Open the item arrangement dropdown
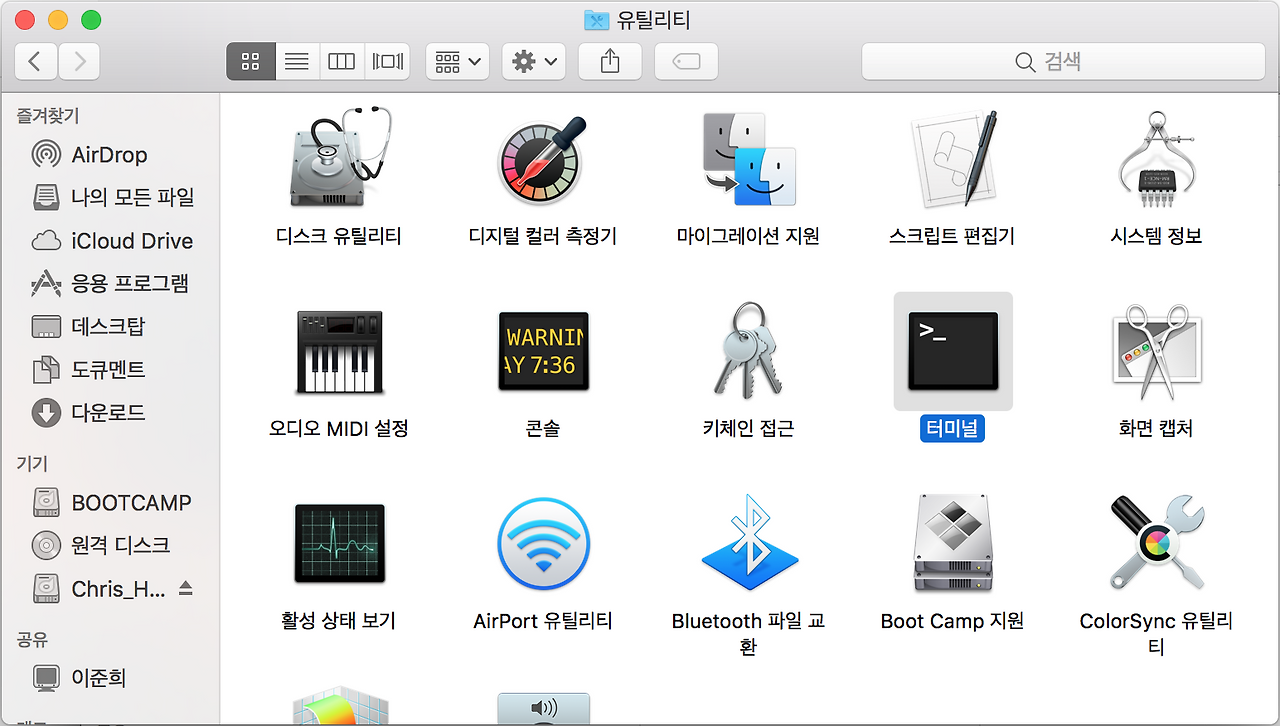Viewport: 1280px width, 726px height. [x=457, y=62]
